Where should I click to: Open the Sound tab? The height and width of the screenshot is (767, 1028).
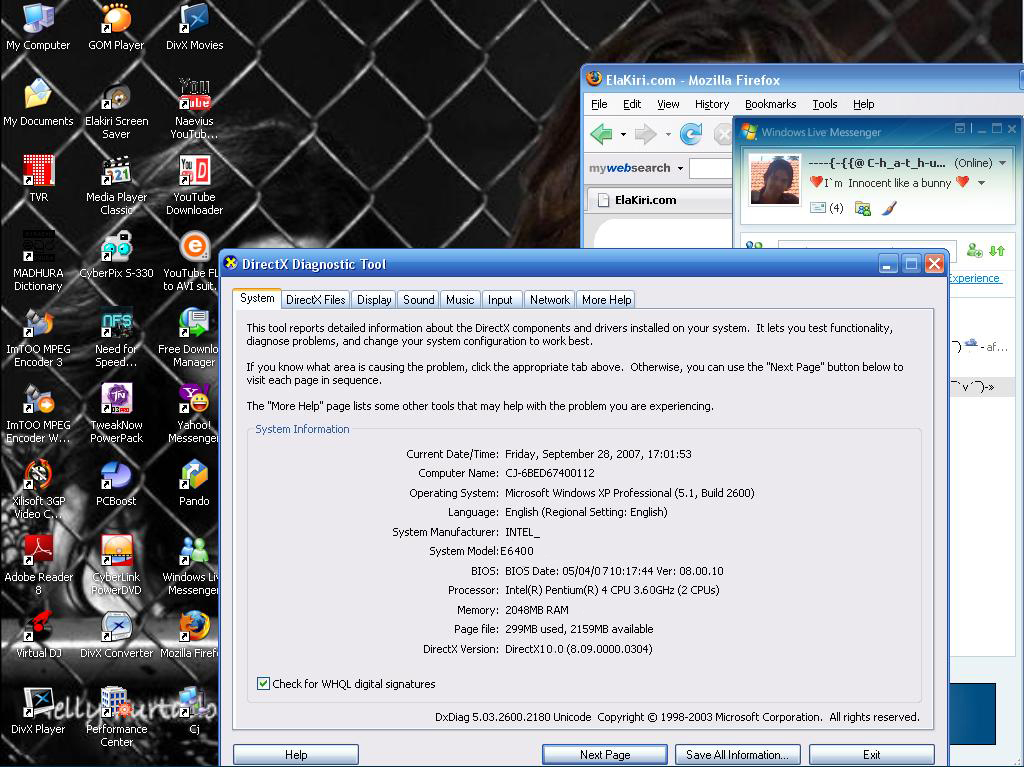pyautogui.click(x=418, y=300)
